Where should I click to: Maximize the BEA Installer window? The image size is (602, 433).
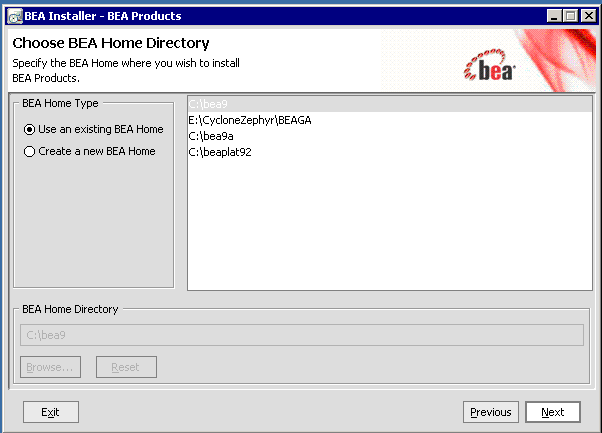(x=571, y=16)
